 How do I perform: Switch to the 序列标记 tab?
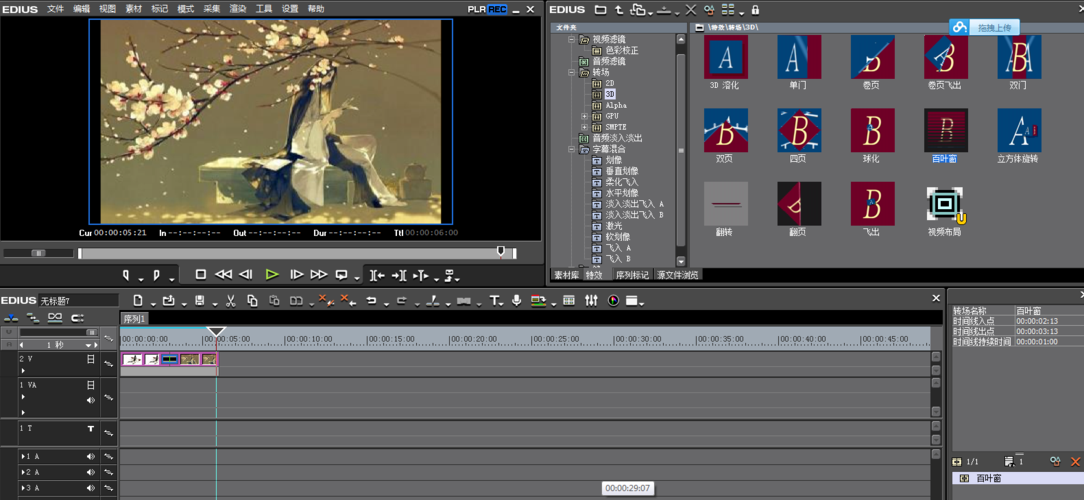coord(633,275)
